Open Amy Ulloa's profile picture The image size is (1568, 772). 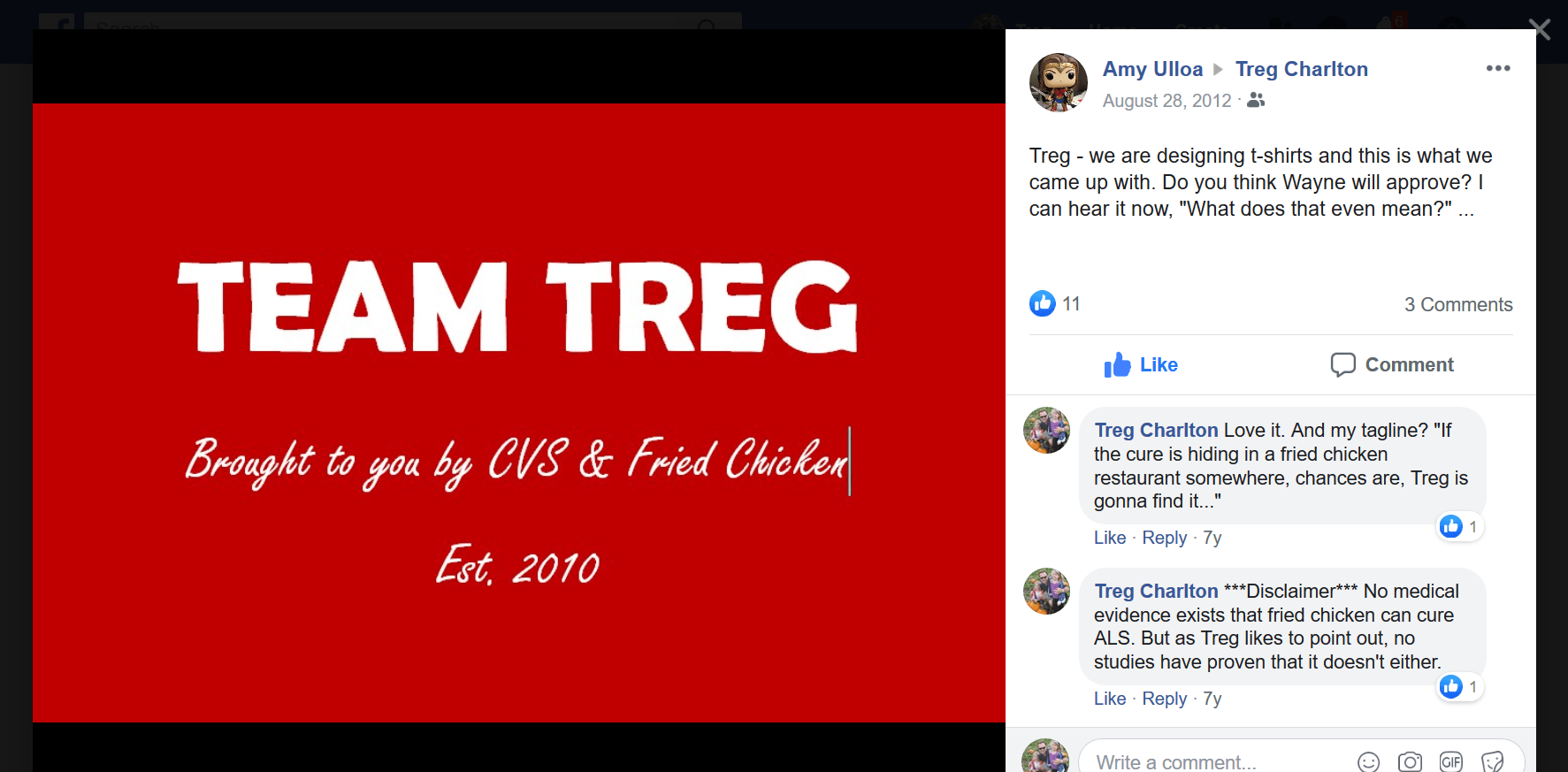click(1059, 82)
